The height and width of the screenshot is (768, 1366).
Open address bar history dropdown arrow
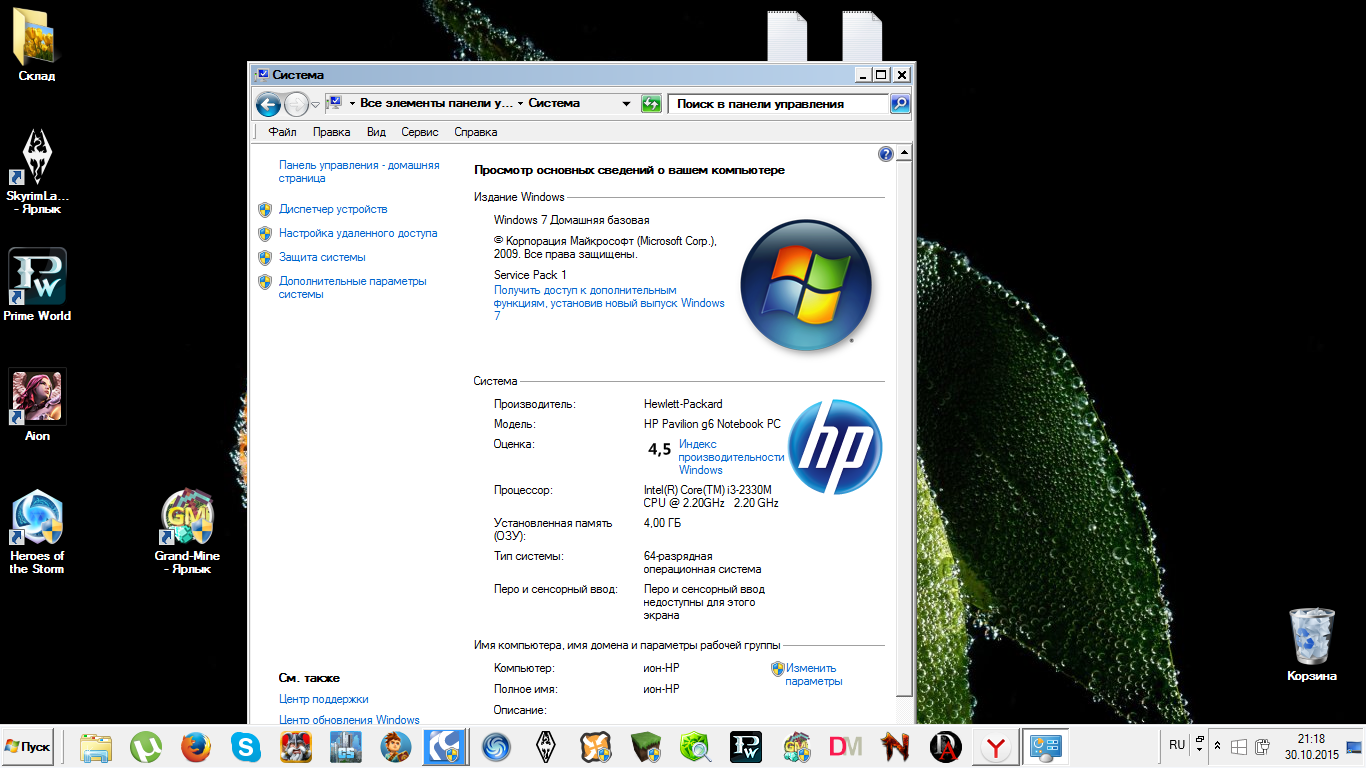tap(626, 104)
